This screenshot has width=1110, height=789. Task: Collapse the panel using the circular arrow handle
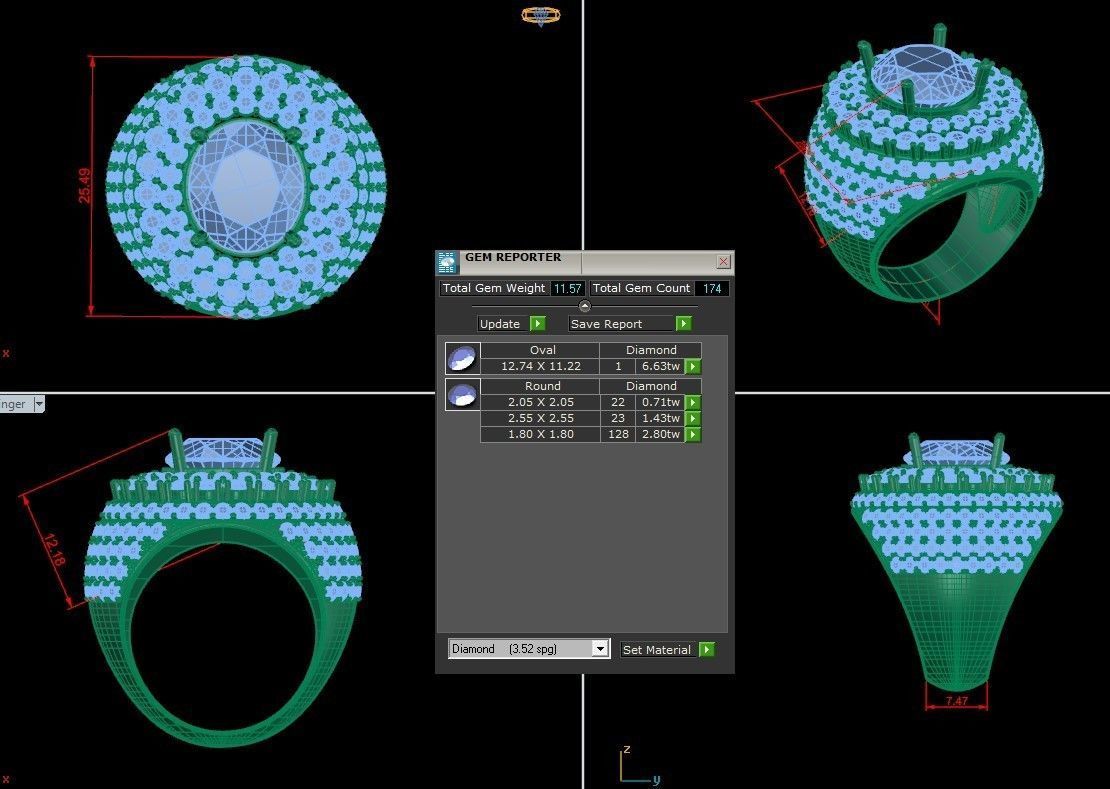pyautogui.click(x=584, y=306)
